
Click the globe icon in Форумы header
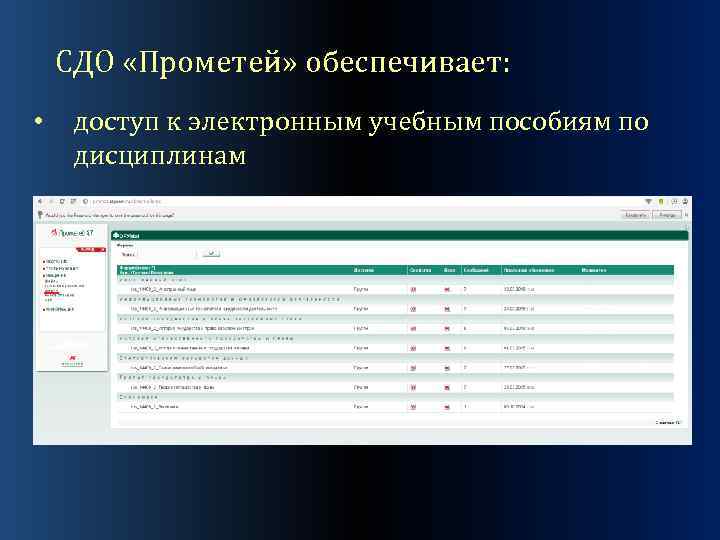coord(116,236)
